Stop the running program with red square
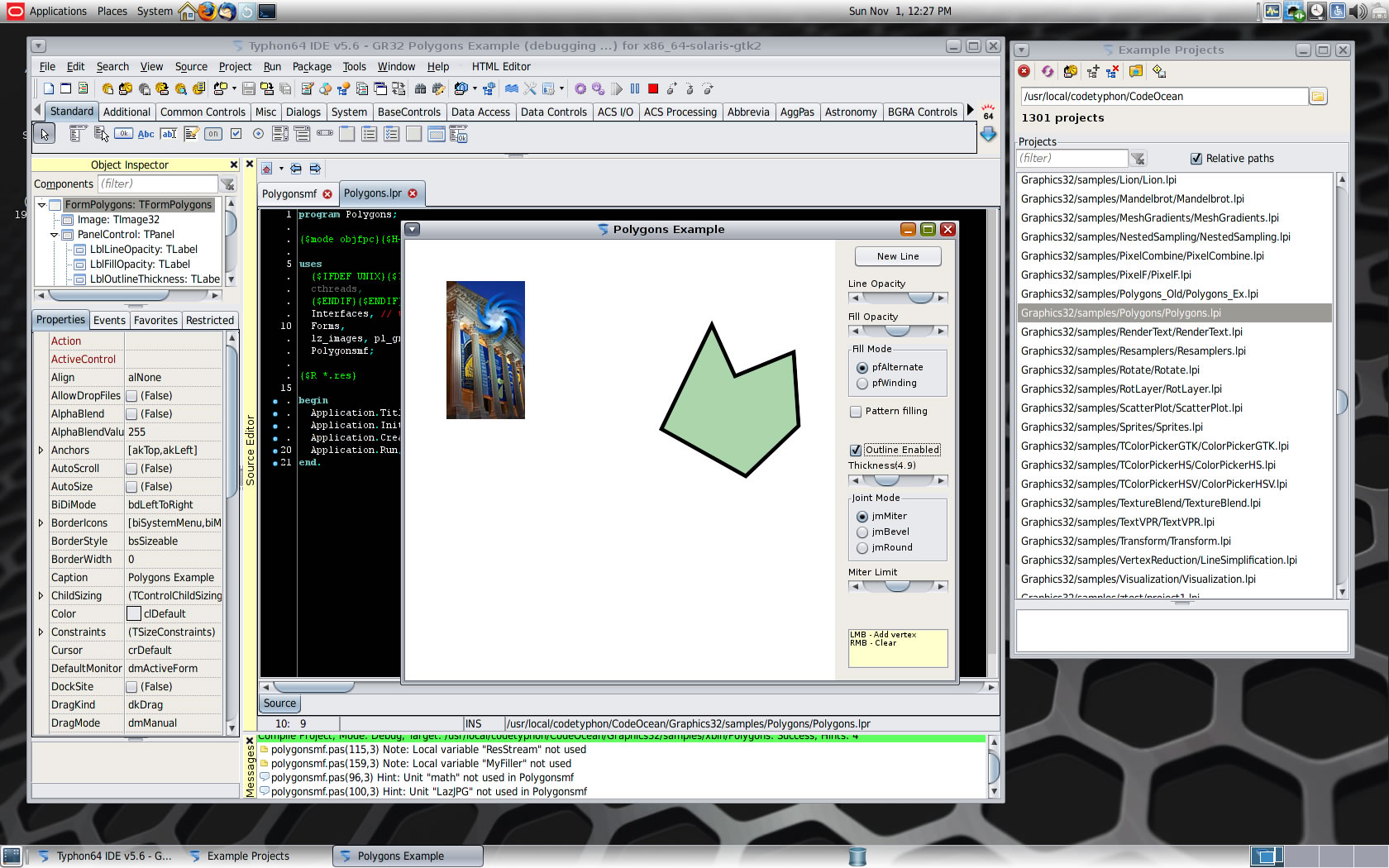The height and width of the screenshot is (868, 1389). (x=653, y=88)
